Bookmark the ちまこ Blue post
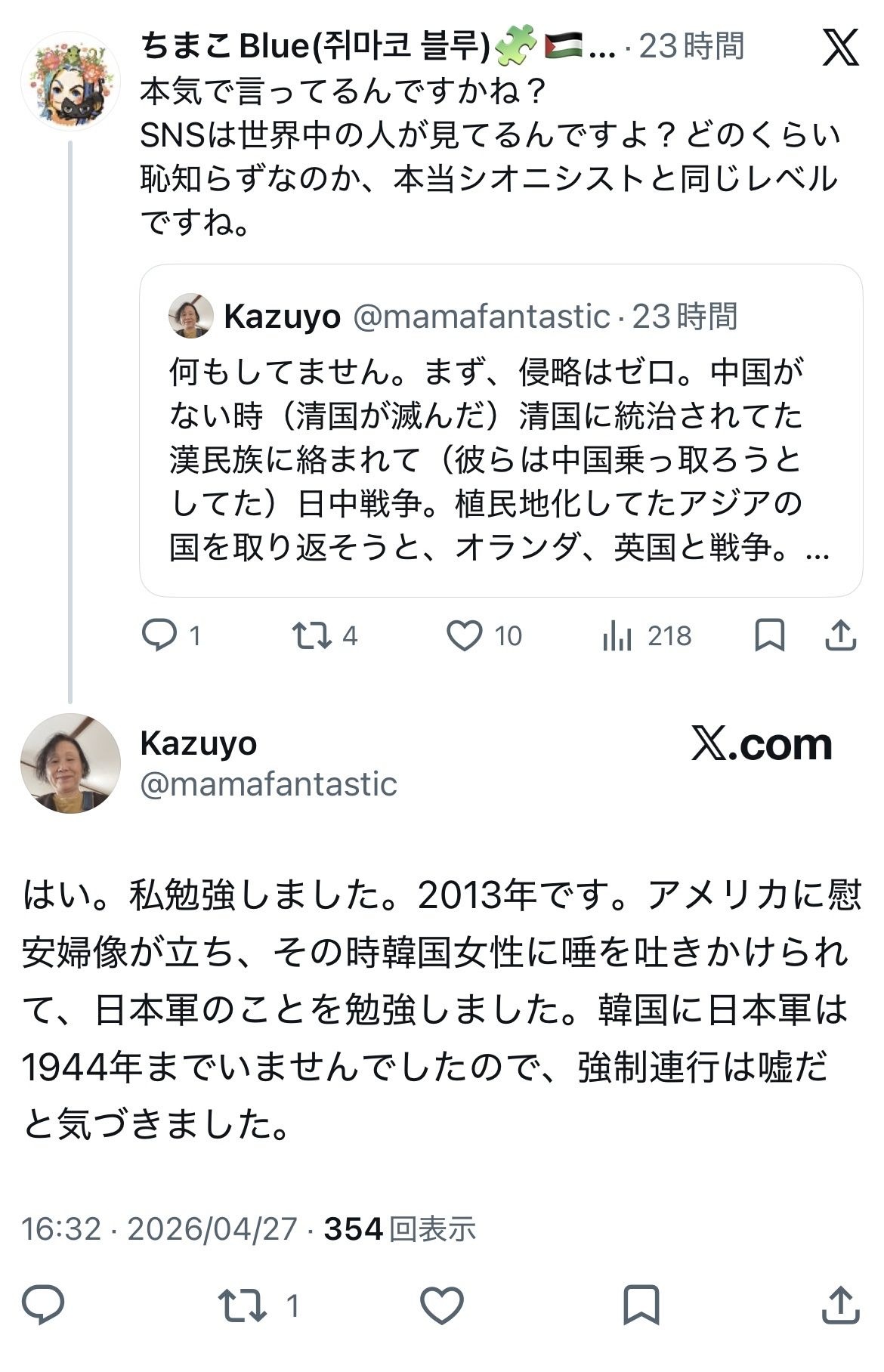884x1372 pixels. coord(769,635)
